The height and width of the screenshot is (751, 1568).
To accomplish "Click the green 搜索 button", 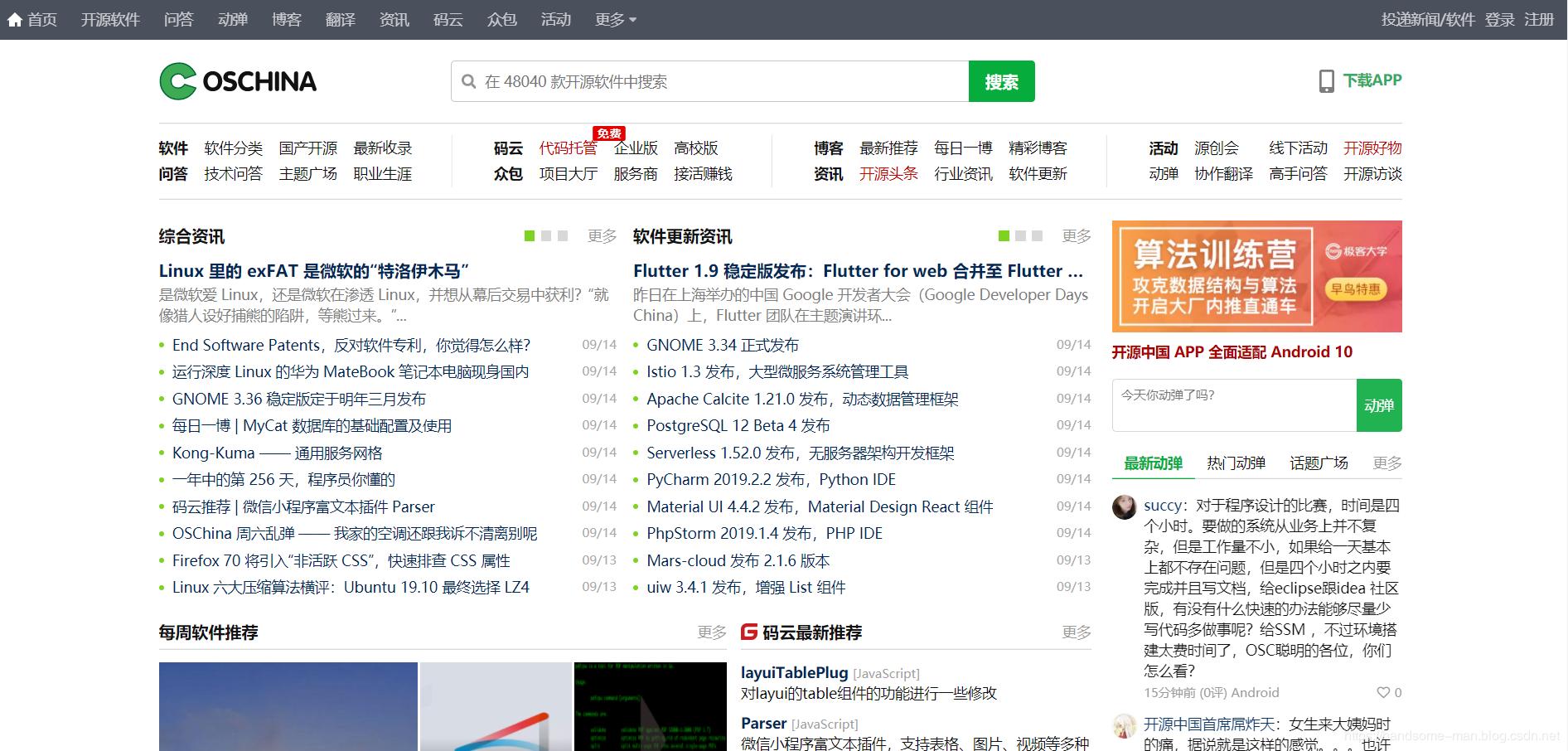I will 1001,80.
